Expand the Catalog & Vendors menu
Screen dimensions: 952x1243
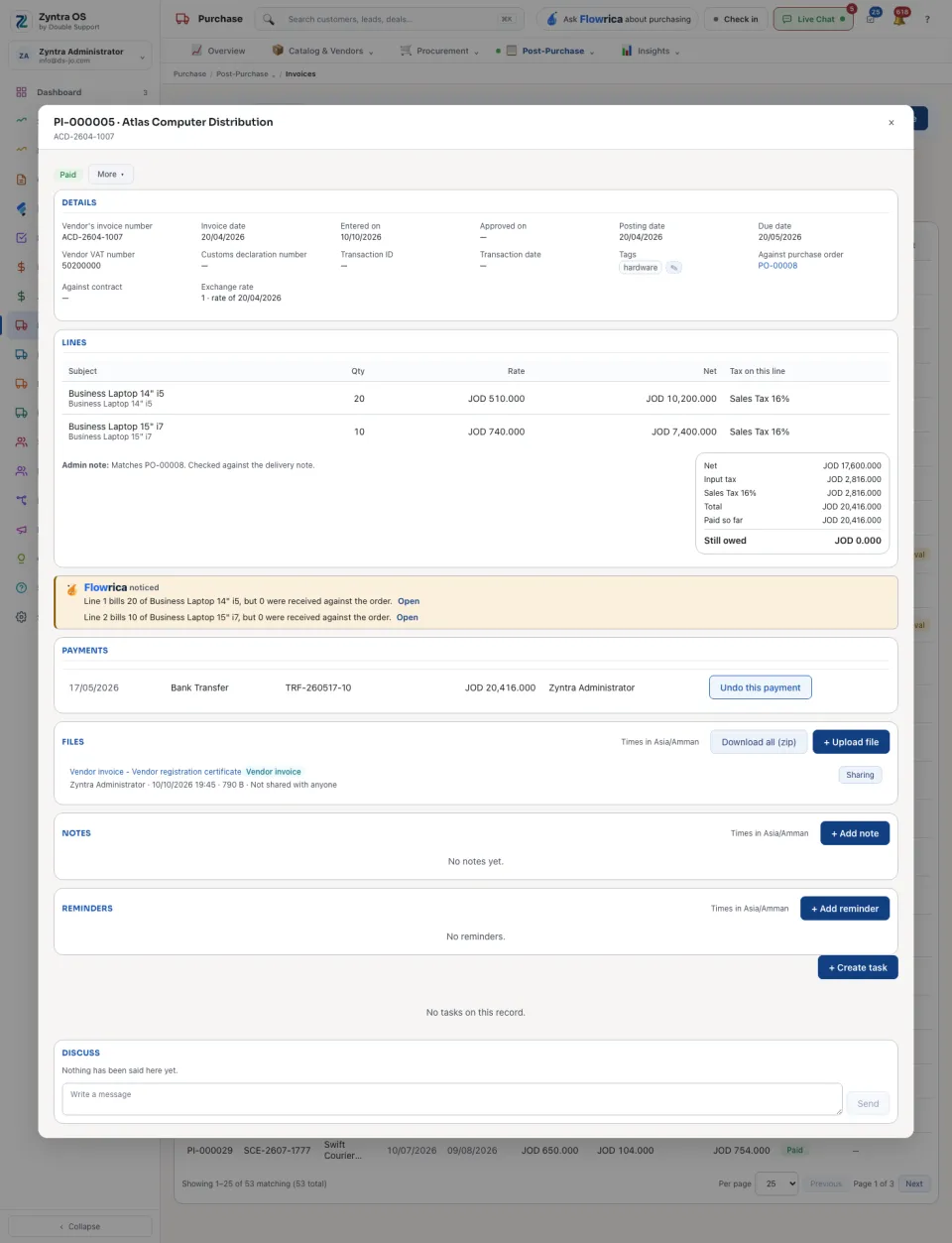[323, 51]
